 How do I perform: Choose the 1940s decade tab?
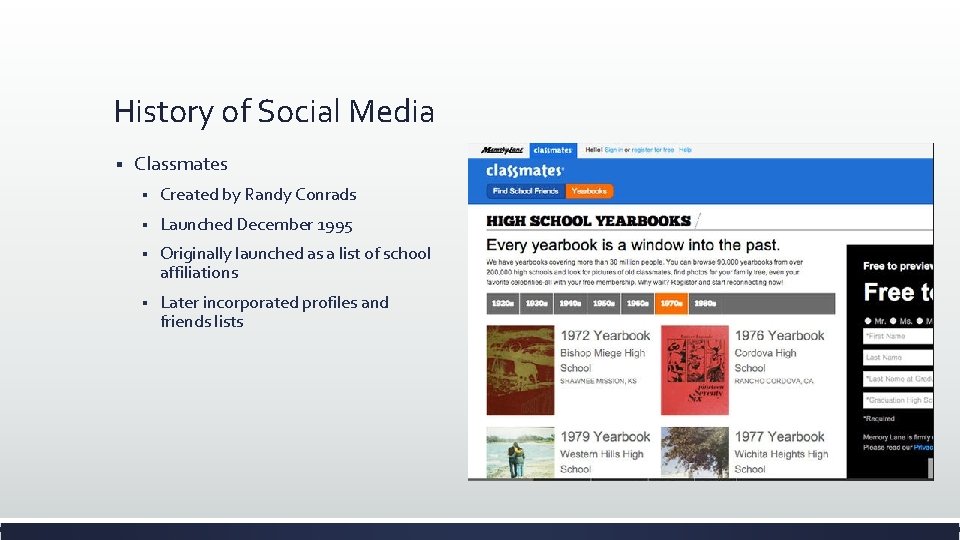click(x=570, y=304)
